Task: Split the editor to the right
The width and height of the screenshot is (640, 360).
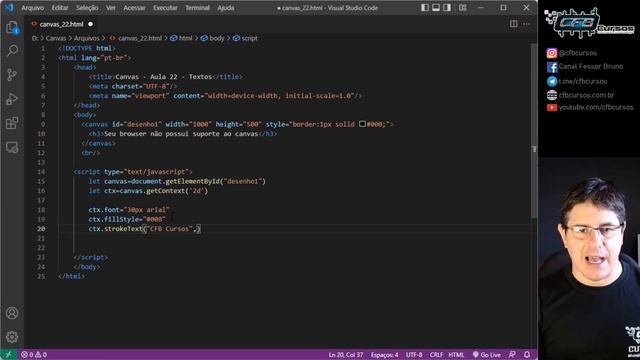Action: 513,24
